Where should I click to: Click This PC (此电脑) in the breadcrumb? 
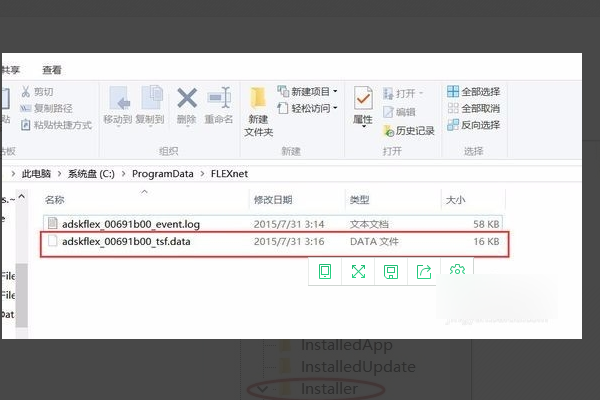pos(36,174)
